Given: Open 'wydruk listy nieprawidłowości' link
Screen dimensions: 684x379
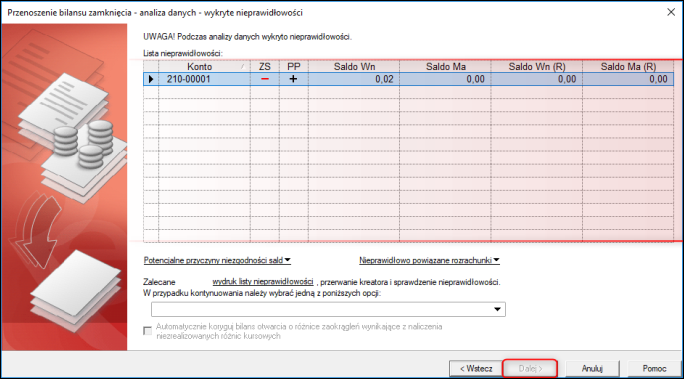Looking at the screenshot, I should (x=263, y=282).
